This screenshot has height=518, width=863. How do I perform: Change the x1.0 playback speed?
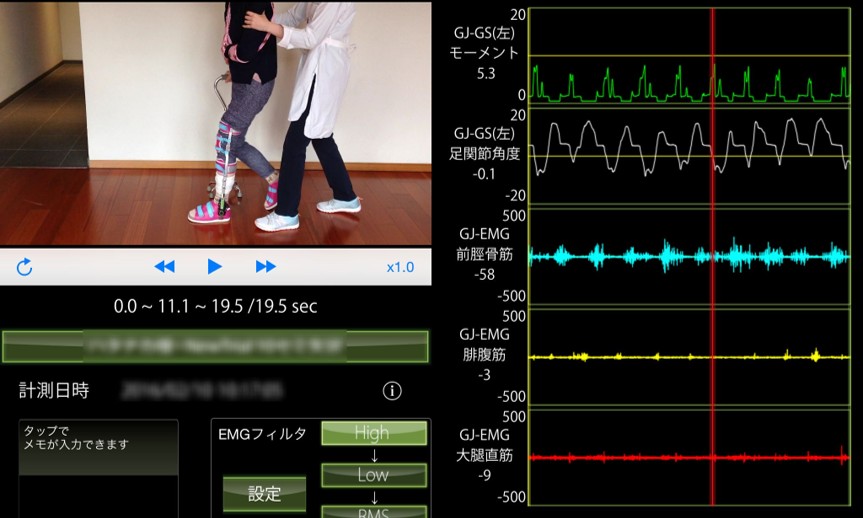click(400, 267)
